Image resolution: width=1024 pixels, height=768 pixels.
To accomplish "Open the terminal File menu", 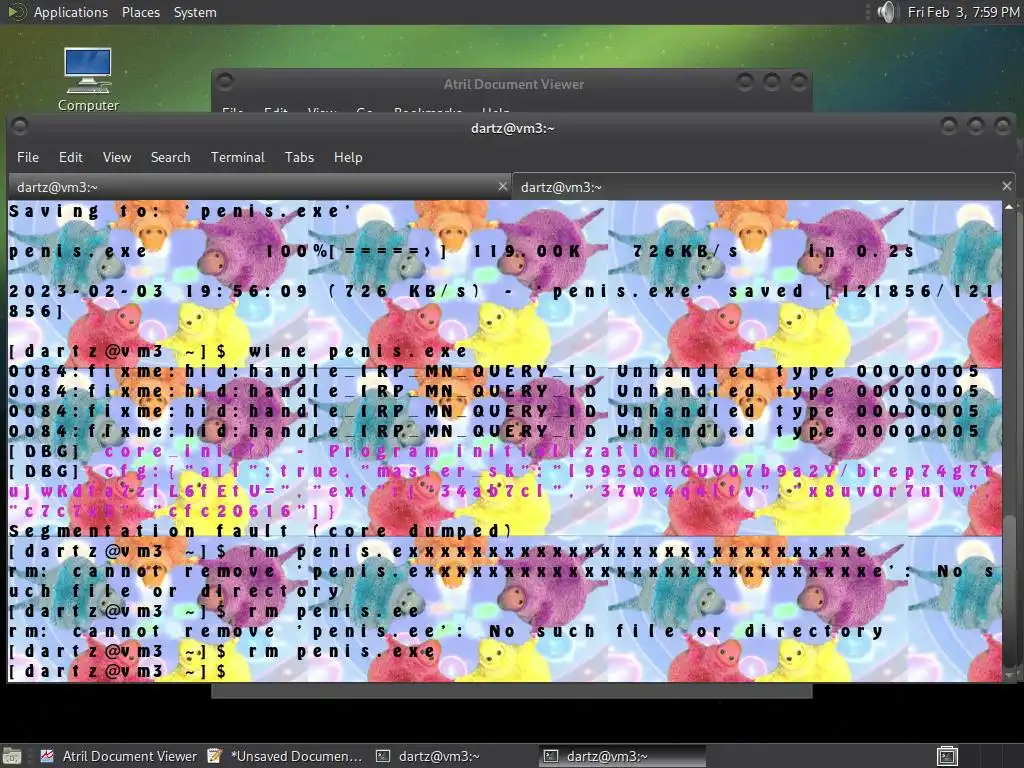I will (x=28, y=157).
